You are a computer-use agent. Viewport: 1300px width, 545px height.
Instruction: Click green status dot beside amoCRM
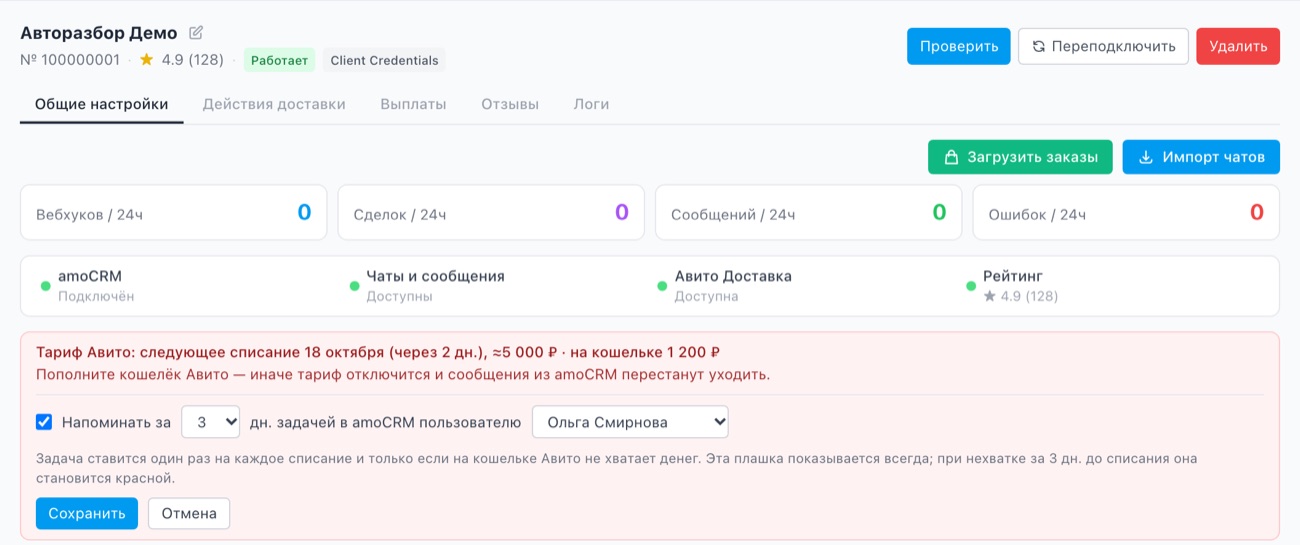[x=46, y=286]
